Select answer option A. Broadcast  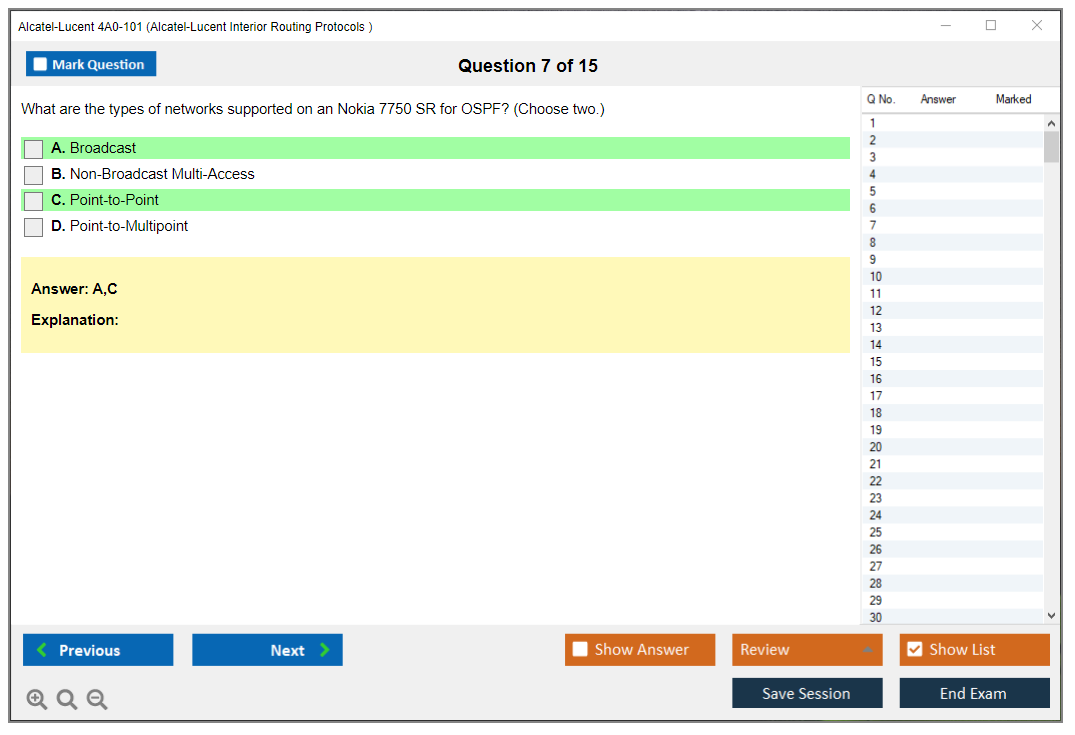click(x=34, y=149)
